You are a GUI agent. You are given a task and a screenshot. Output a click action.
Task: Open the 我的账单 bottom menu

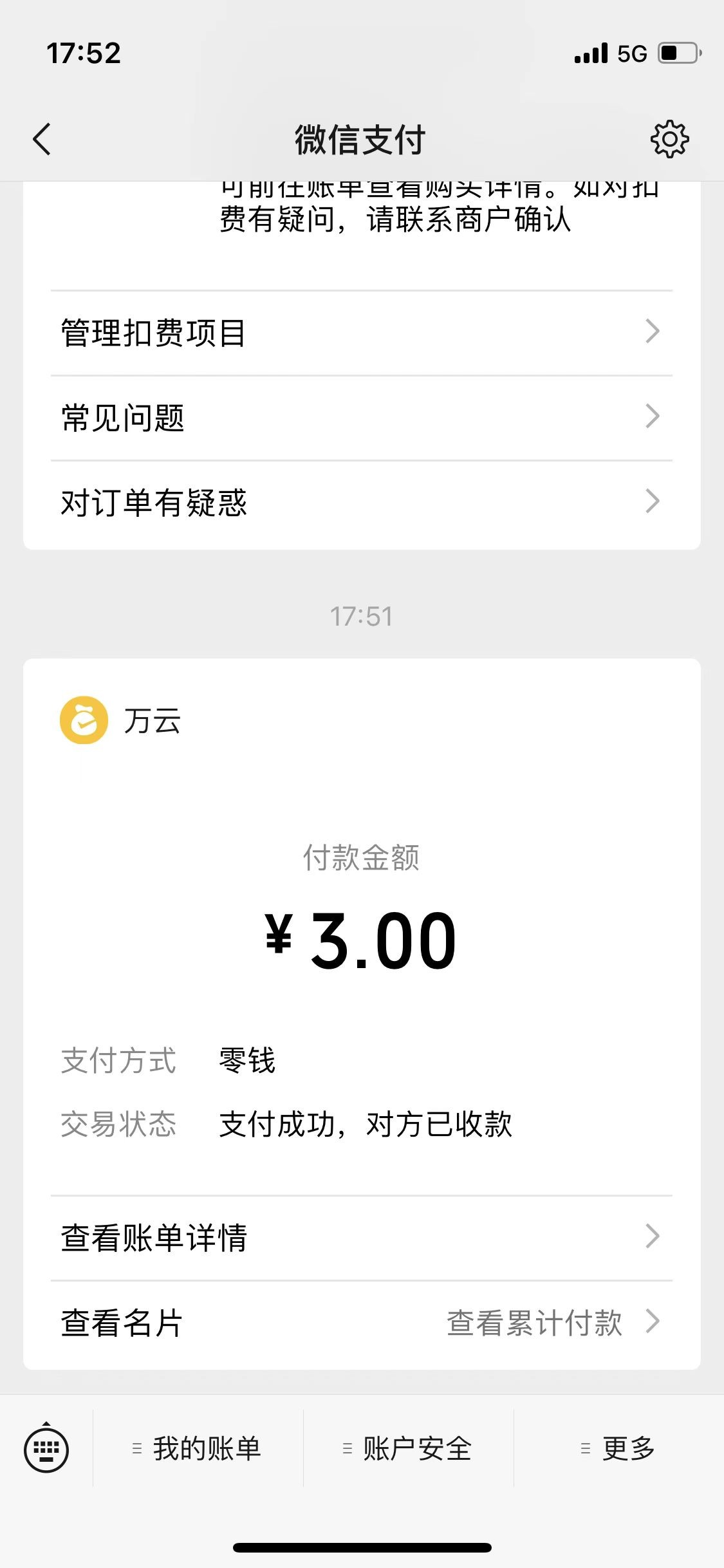(206, 1449)
